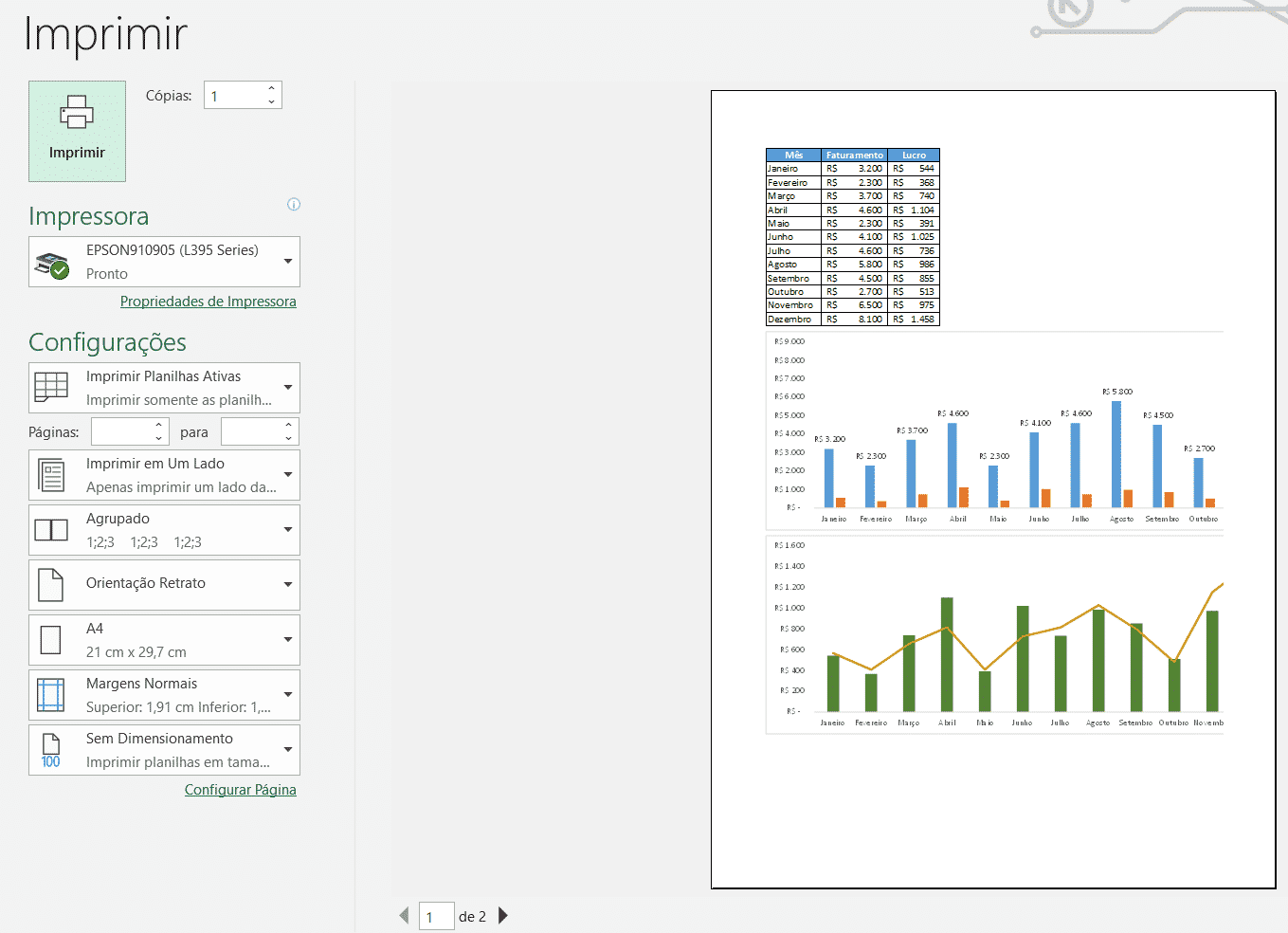Click the Faturamento table header in preview
Screen dimensions: 1288x933
(854, 155)
